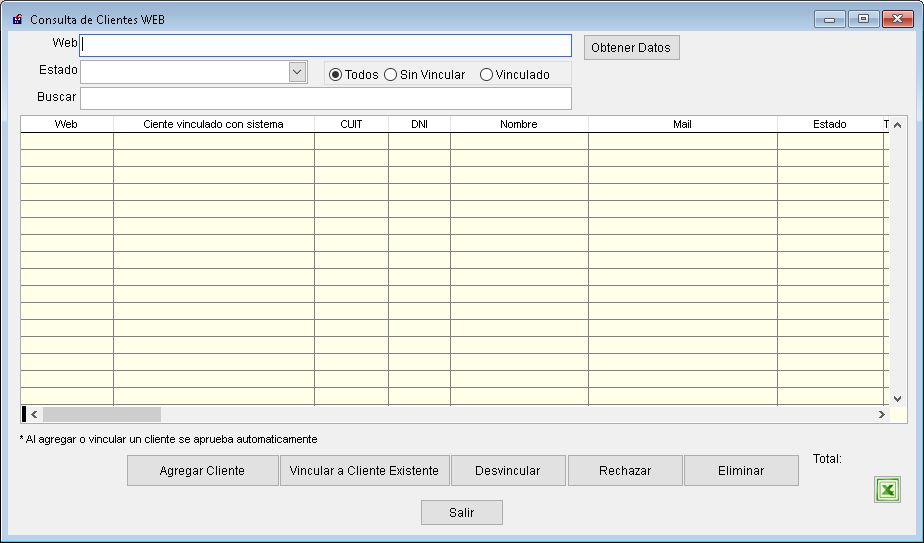Image resolution: width=924 pixels, height=543 pixels.
Task: Focus the Web text input field
Action: point(326,46)
